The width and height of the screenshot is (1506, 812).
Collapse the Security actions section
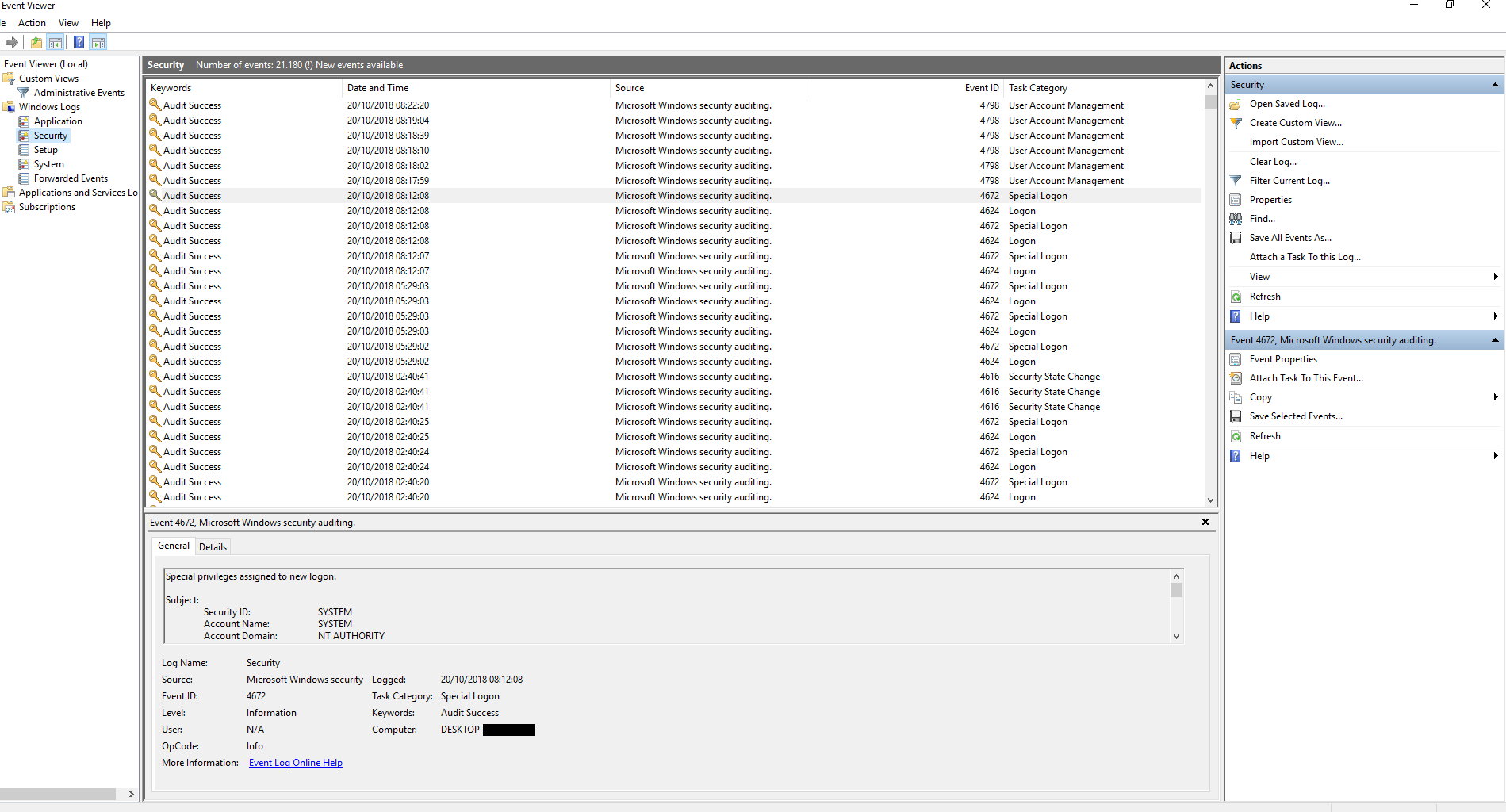[1495, 85]
